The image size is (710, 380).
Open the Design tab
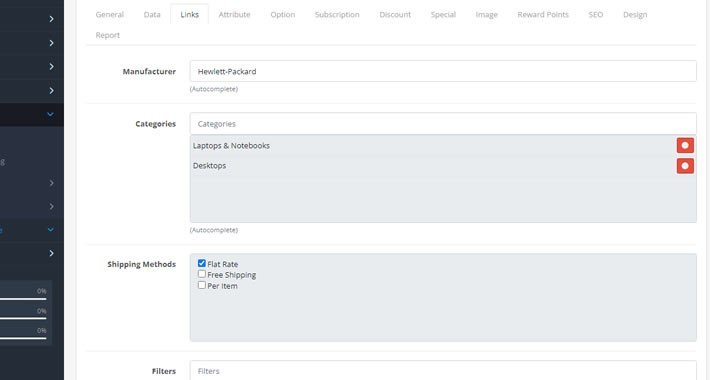point(635,14)
